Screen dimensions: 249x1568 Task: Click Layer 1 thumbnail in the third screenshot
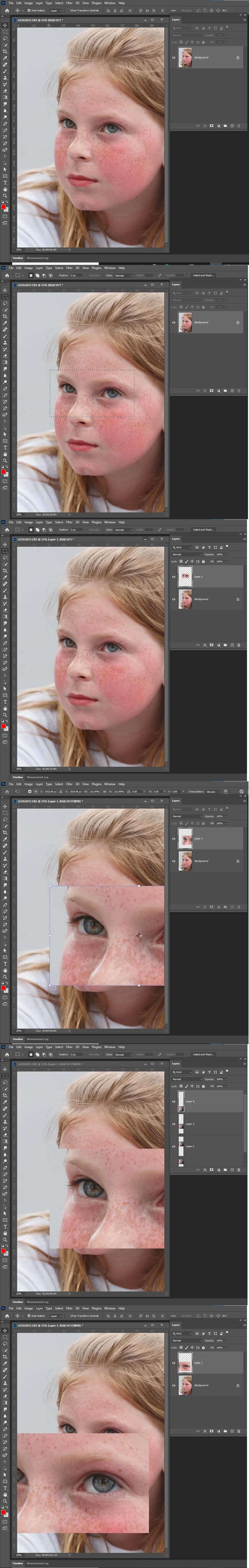pyautogui.click(x=185, y=576)
